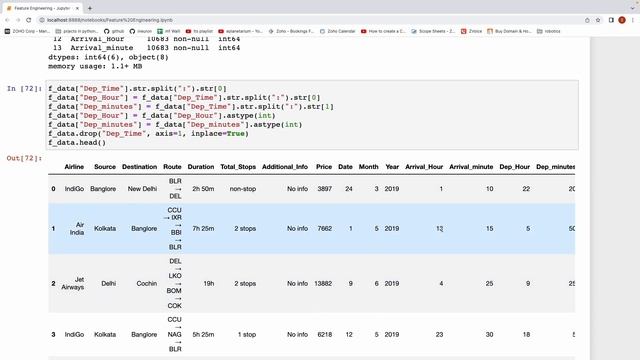Click the Air India airline cell
The height and width of the screenshot is (360, 640).
click(x=77, y=229)
